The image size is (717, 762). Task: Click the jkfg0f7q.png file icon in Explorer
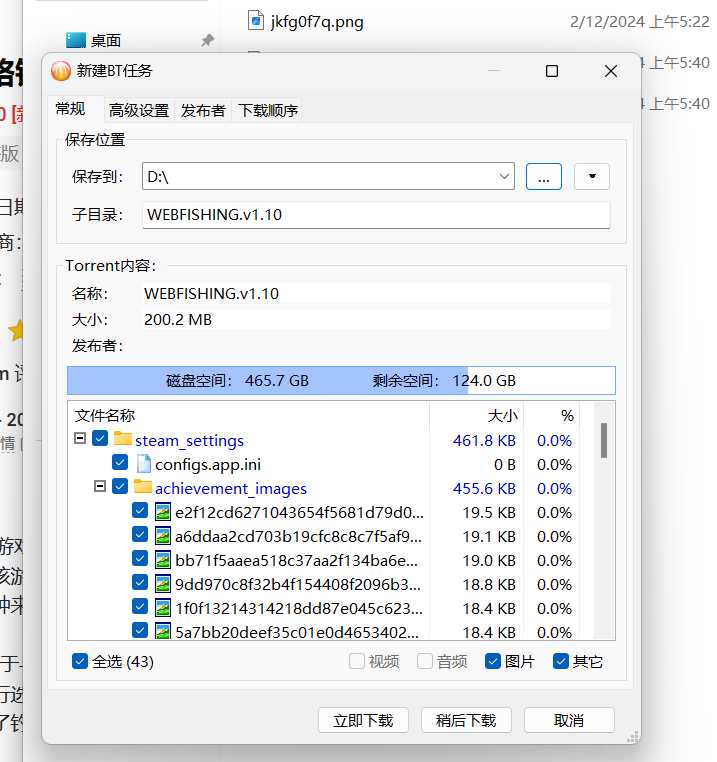click(256, 20)
